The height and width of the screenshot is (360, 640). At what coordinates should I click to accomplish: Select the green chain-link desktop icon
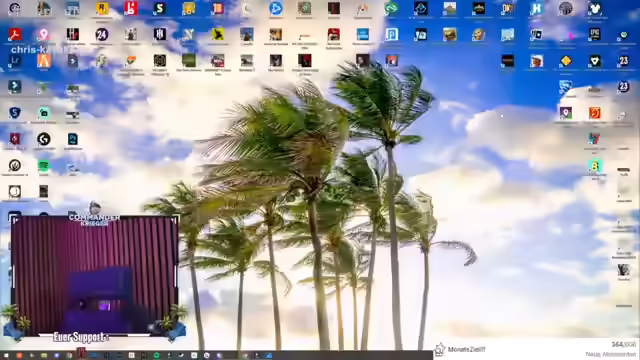(391, 8)
